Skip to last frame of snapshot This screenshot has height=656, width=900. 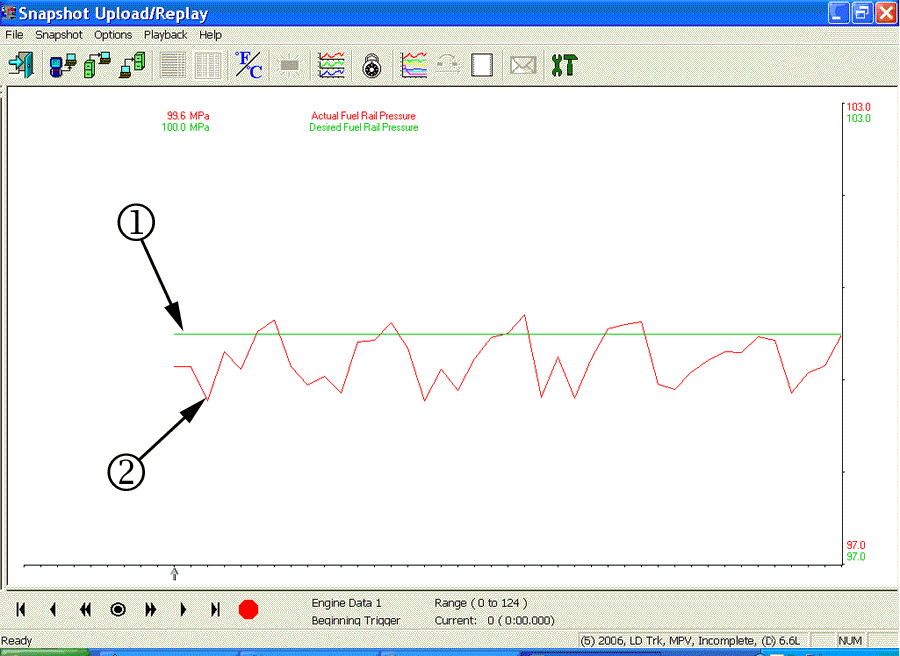click(x=215, y=609)
